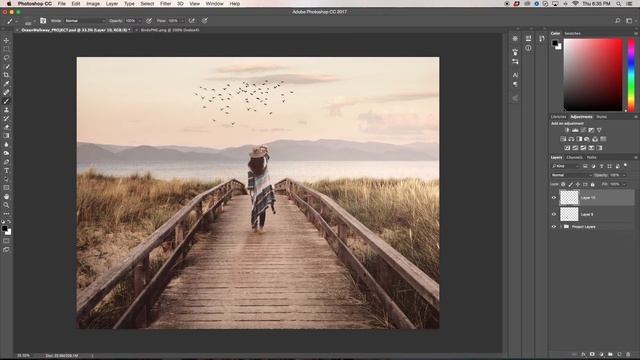Image resolution: width=640 pixels, height=360 pixels.
Task: Select the Clone Stamp tool
Action: click(6, 110)
